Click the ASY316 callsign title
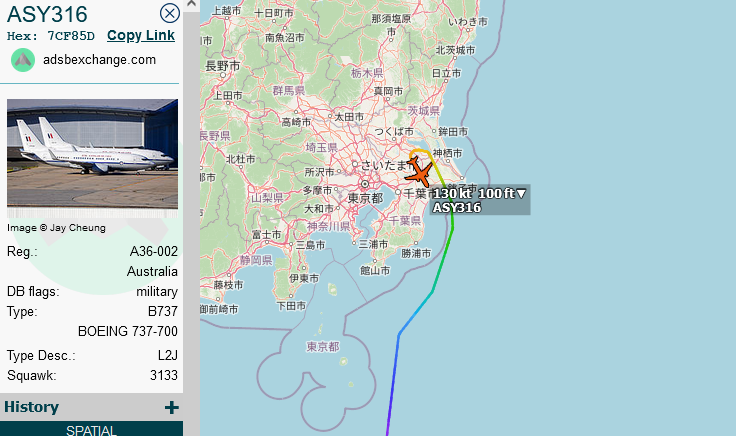Screen dimensions: 736x436 click(47, 14)
